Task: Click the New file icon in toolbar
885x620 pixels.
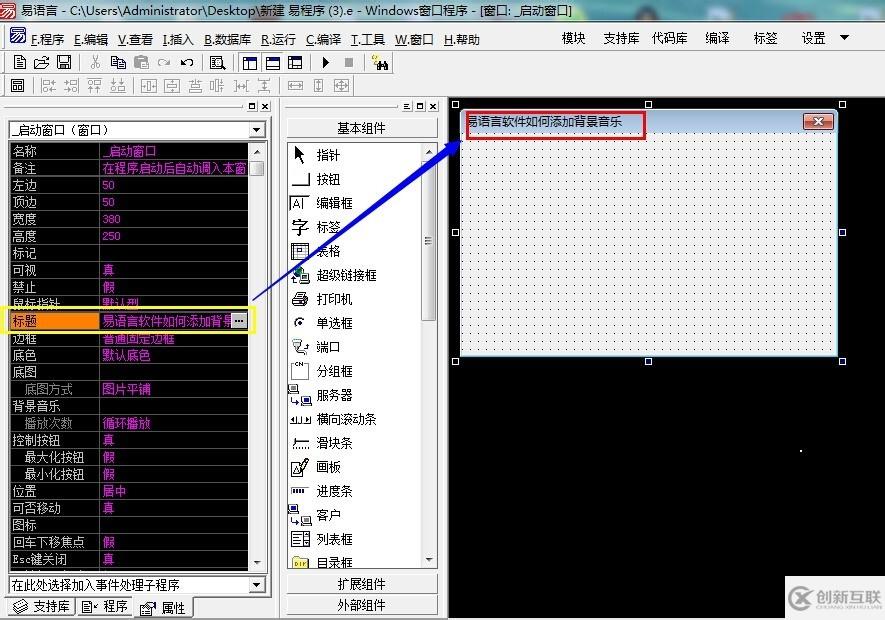Action: pos(19,62)
